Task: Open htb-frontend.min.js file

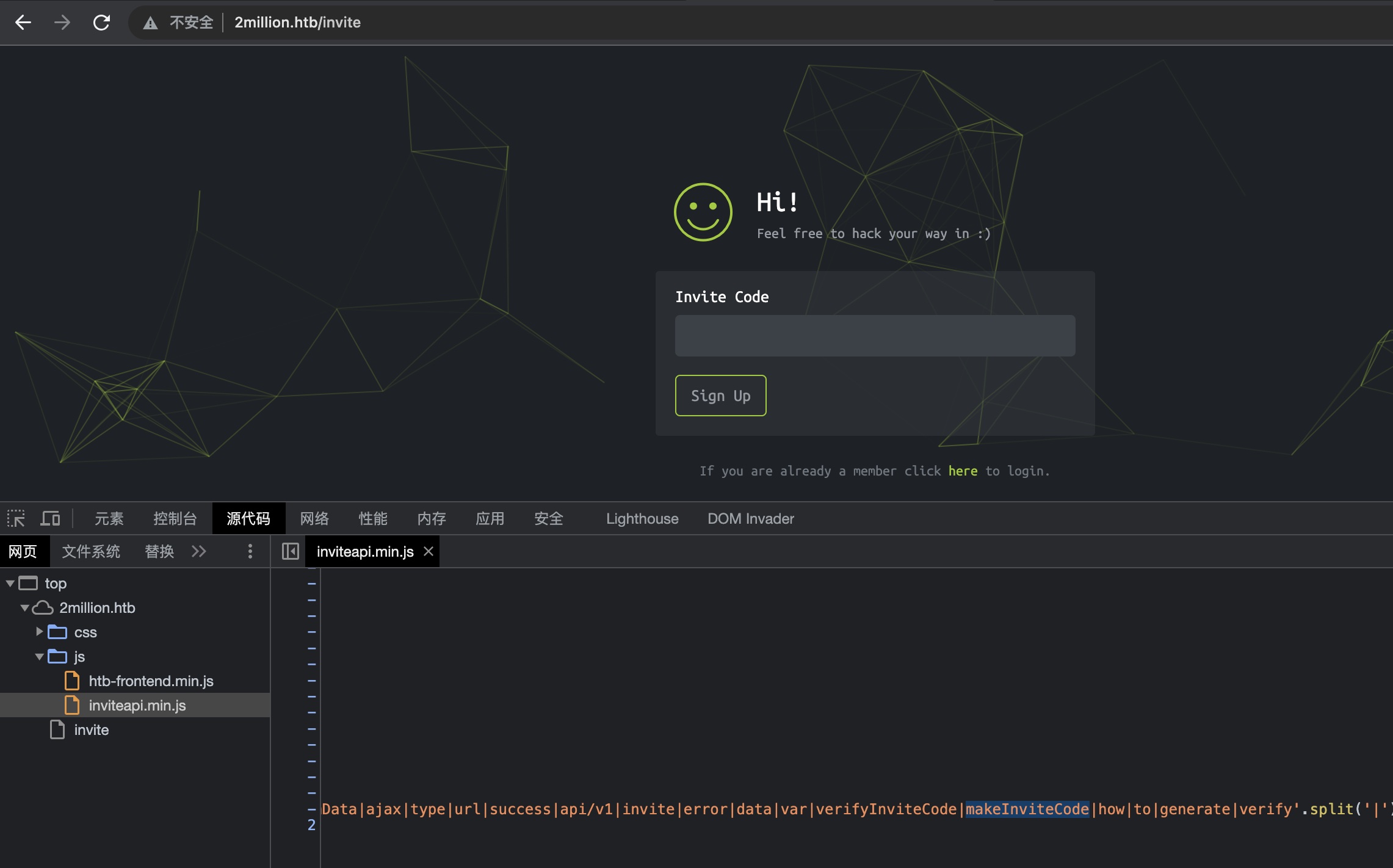Action: pos(151,681)
